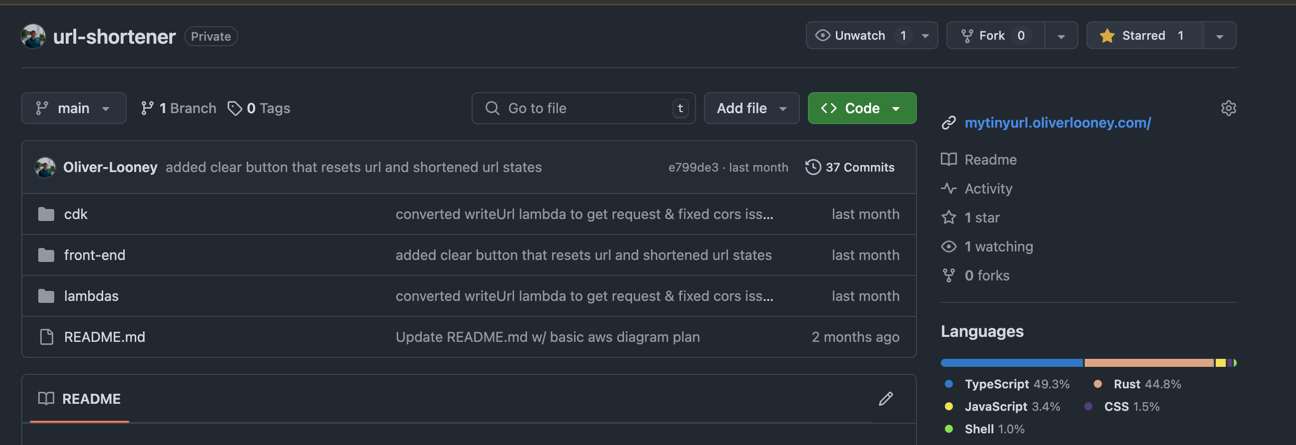Open the Activity page in sidebar
This screenshot has width=1296, height=445.
(988, 188)
